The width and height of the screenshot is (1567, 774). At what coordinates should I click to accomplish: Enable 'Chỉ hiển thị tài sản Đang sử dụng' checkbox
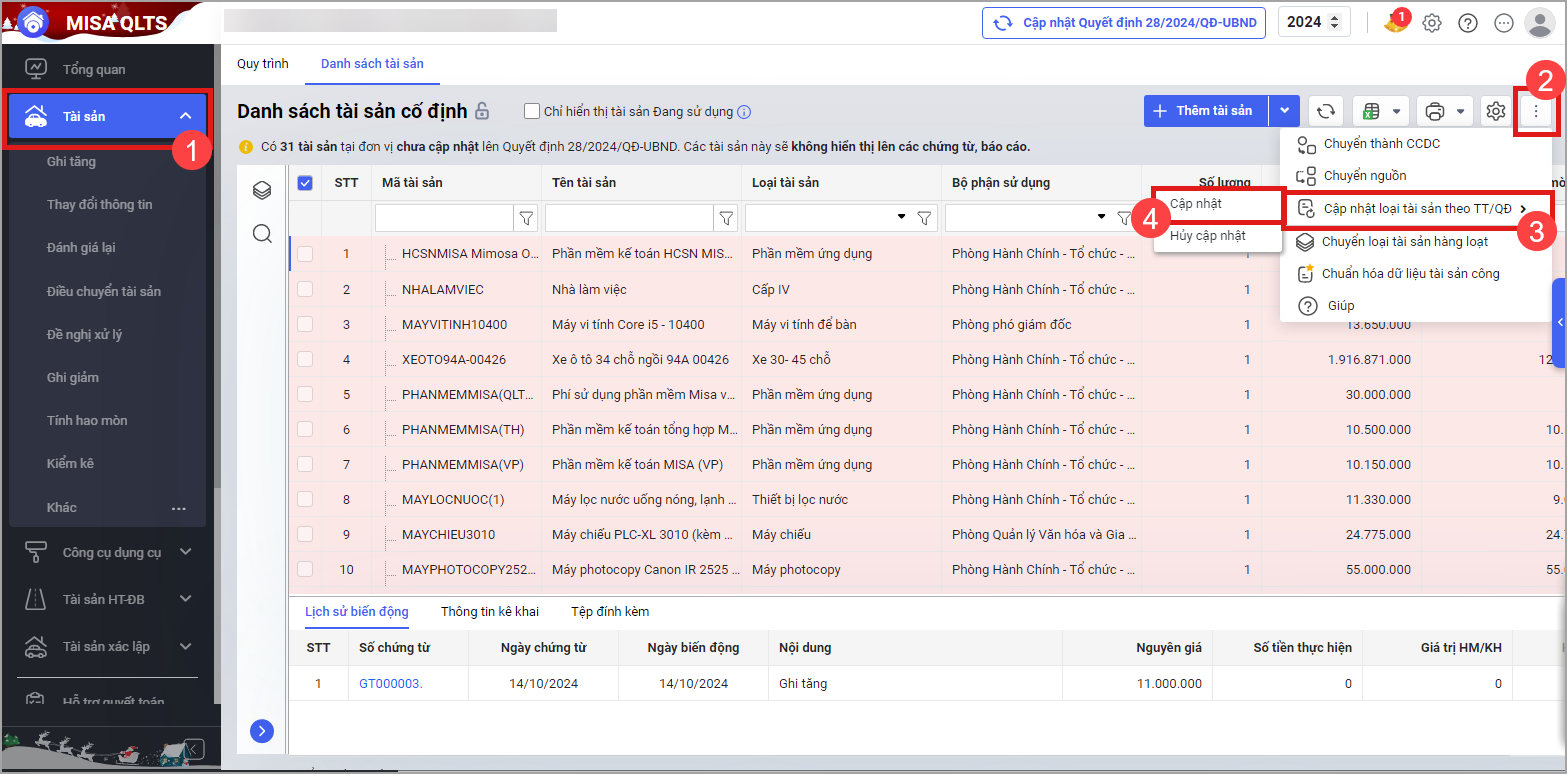coord(532,111)
